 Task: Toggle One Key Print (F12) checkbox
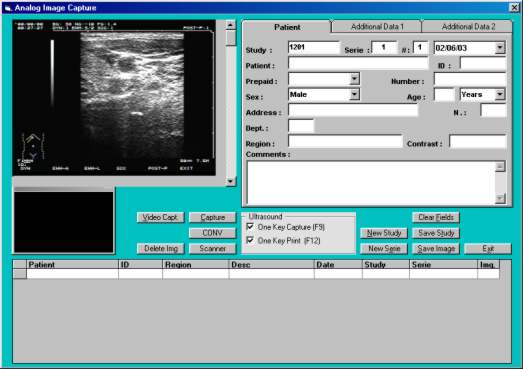(250, 240)
